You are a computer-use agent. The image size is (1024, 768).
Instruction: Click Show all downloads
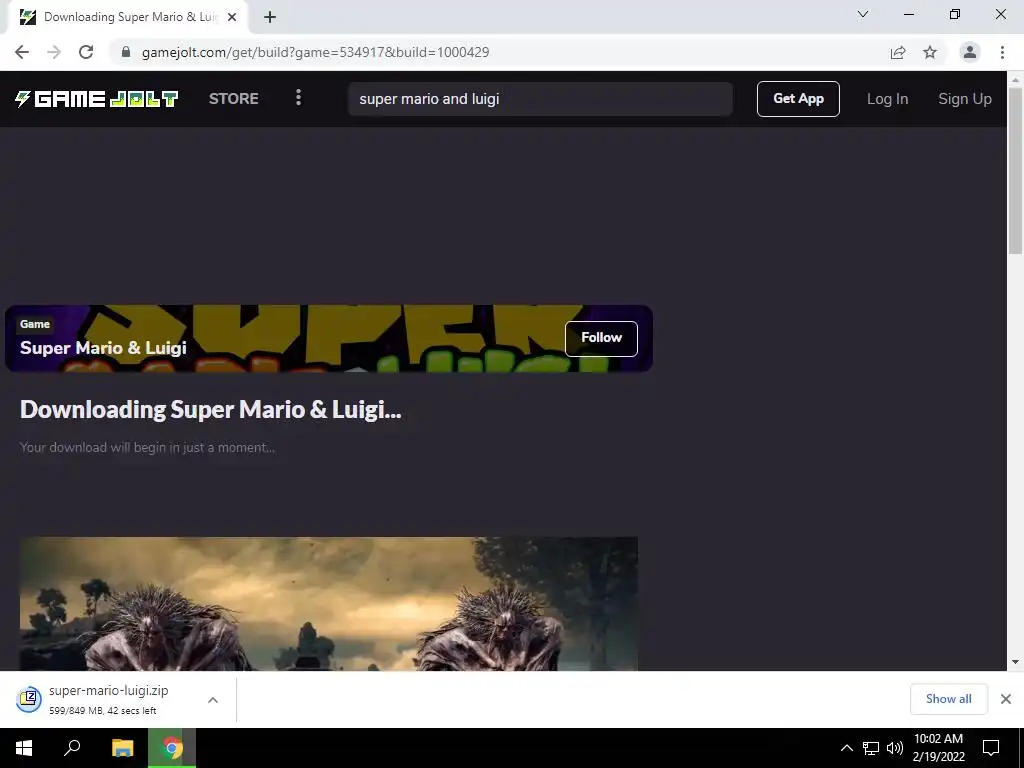coord(948,699)
